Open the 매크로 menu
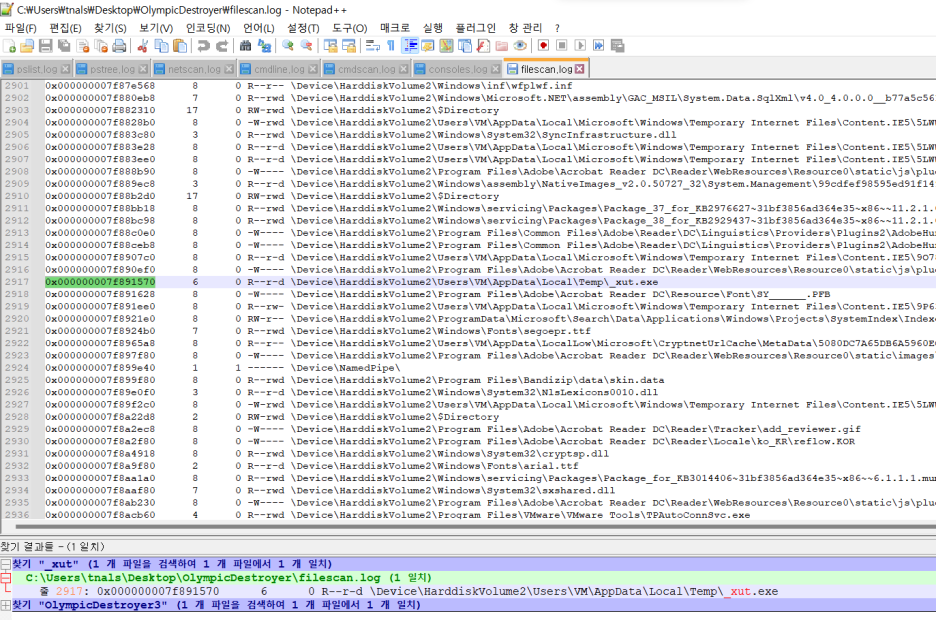The image size is (936, 620). pyautogui.click(x=395, y=28)
